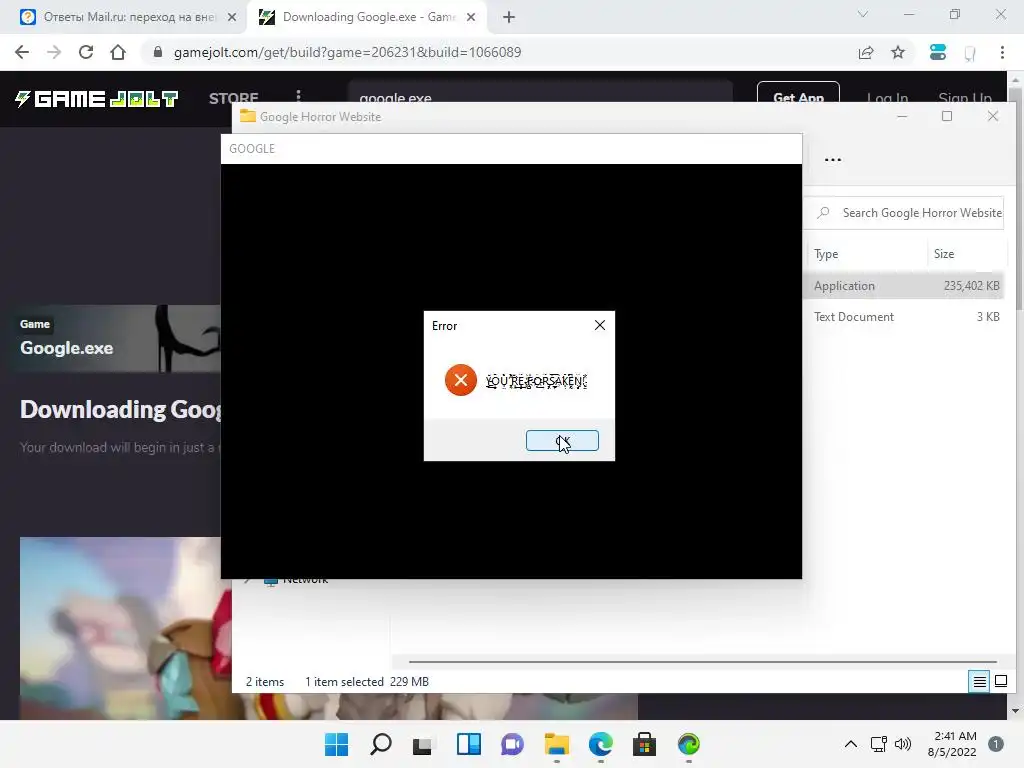1024x768 pixels.
Task: Open taskbar Search
Action: tap(381, 744)
